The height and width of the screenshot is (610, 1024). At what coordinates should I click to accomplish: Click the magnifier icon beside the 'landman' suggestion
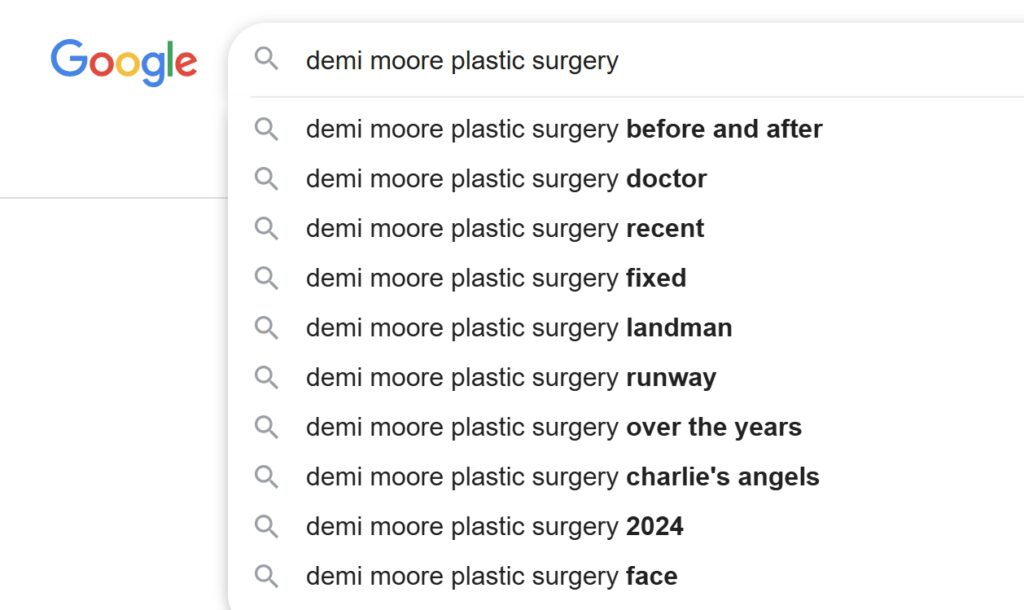(x=266, y=328)
